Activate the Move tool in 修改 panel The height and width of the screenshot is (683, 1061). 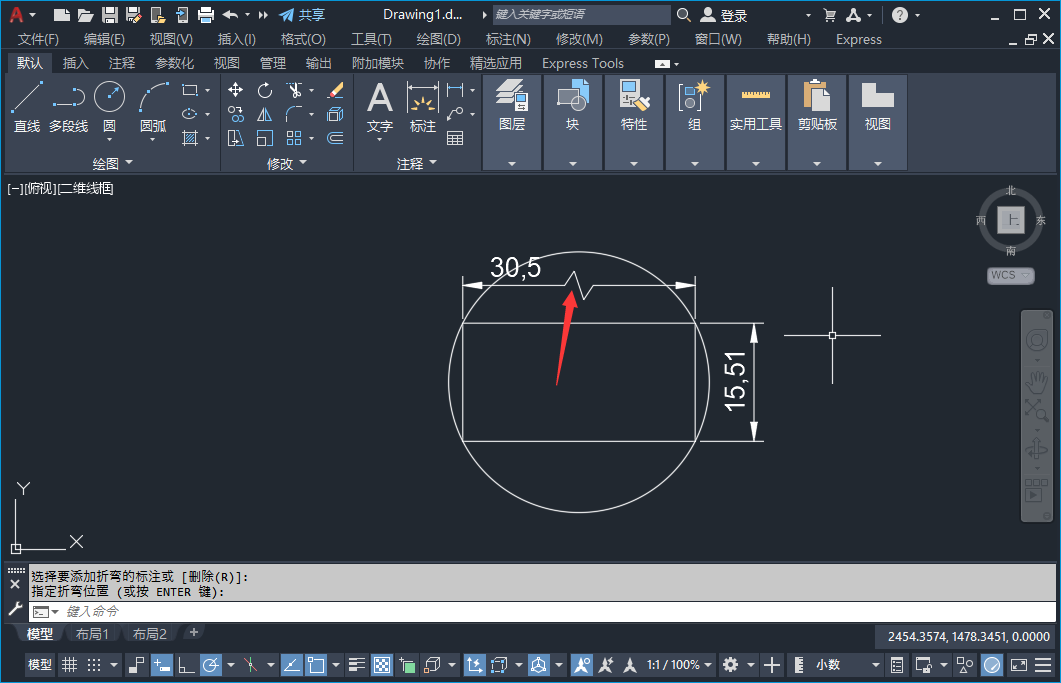click(236, 90)
